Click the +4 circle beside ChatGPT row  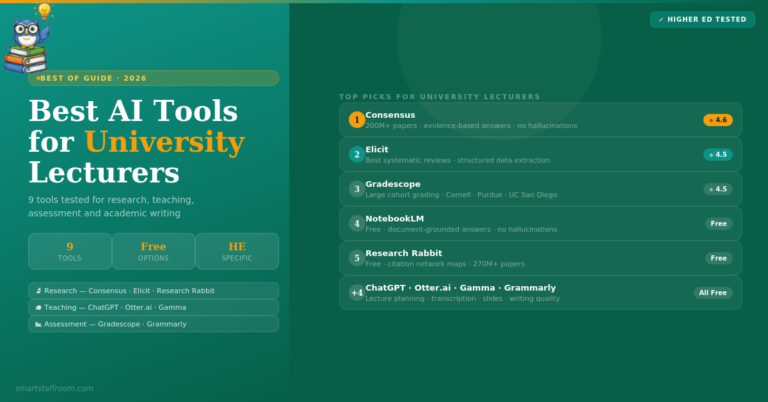point(357,293)
